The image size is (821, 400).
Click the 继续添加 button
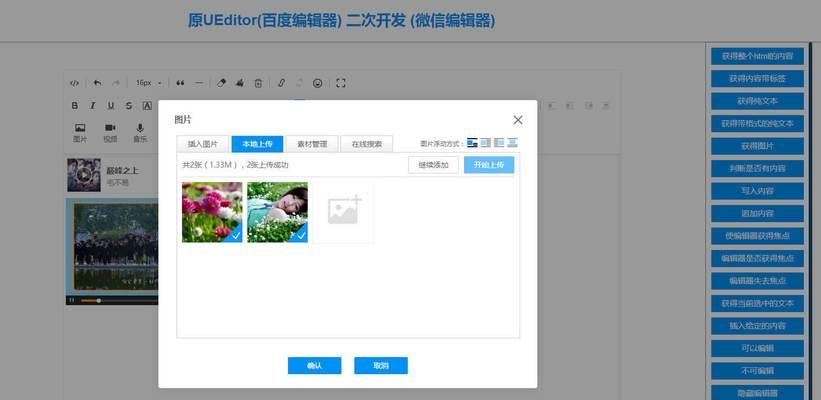tap(434, 165)
